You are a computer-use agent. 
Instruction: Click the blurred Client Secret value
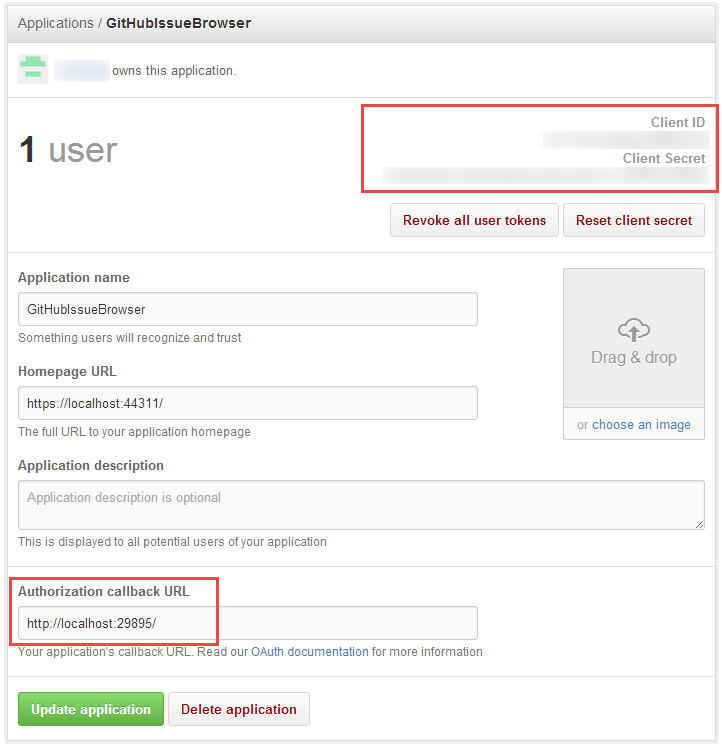click(545, 175)
